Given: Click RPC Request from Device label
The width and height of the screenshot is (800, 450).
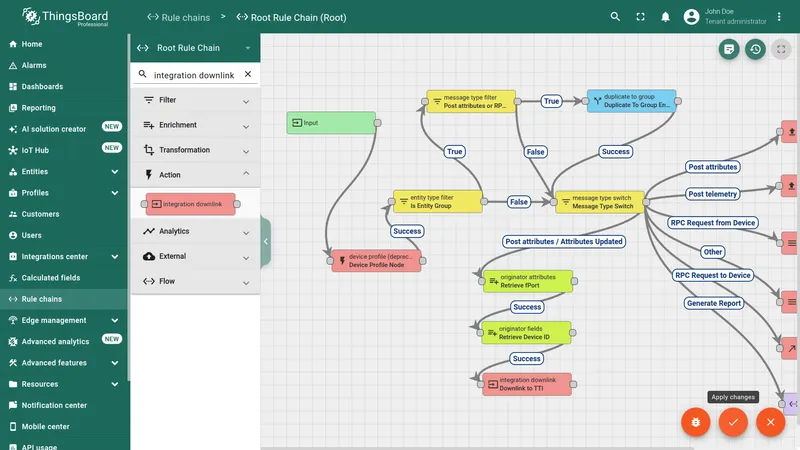Looking at the screenshot, I should [x=712, y=222].
